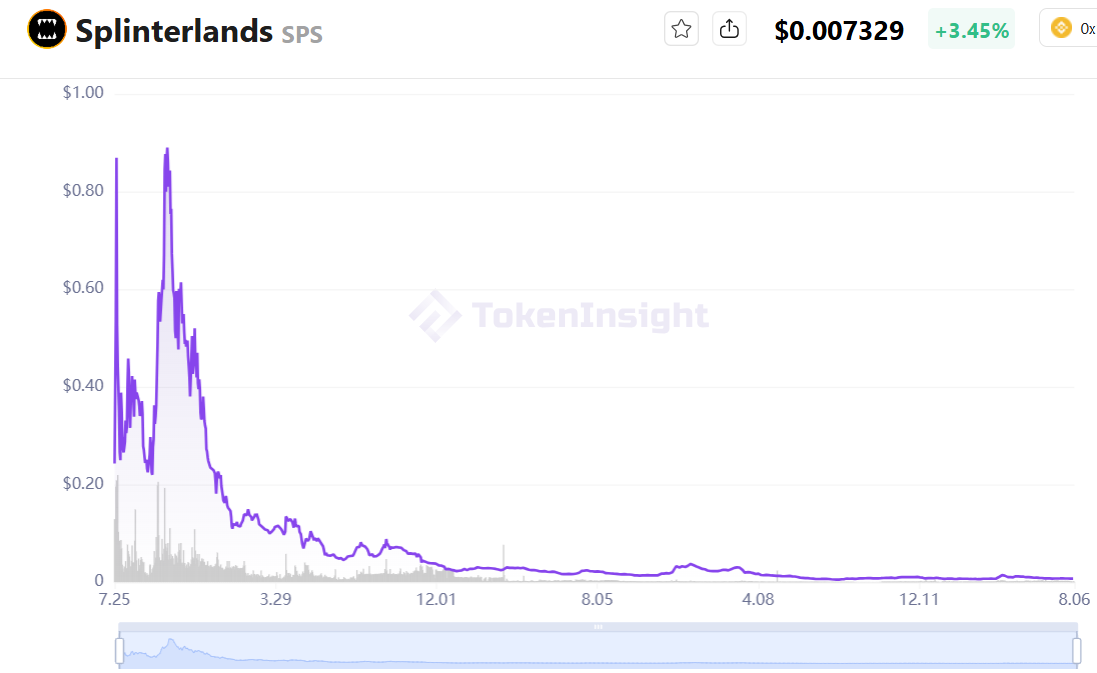Click the highest price peak on the chart
This screenshot has width=1097, height=673.
tap(167, 149)
